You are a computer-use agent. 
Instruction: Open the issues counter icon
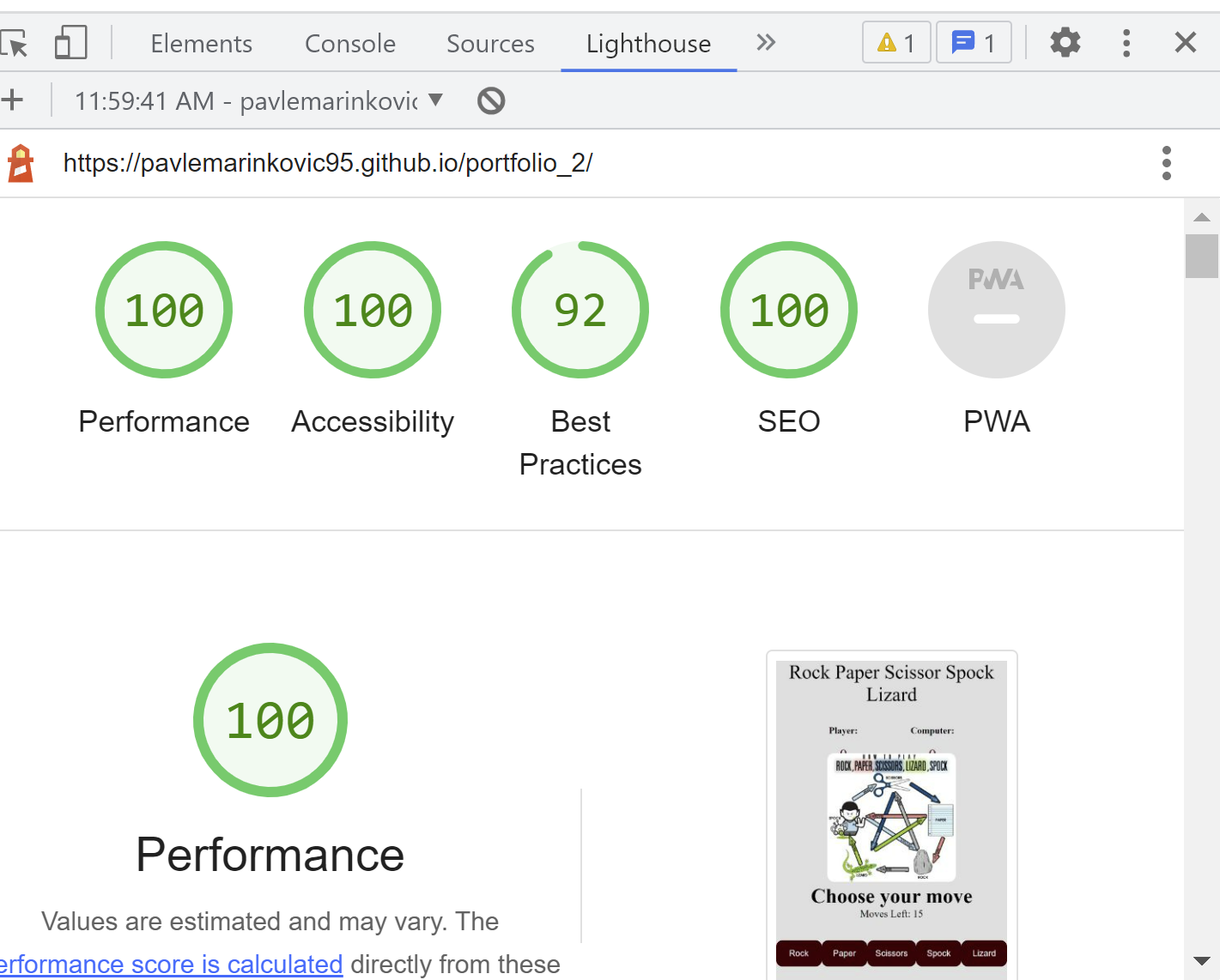(974, 42)
